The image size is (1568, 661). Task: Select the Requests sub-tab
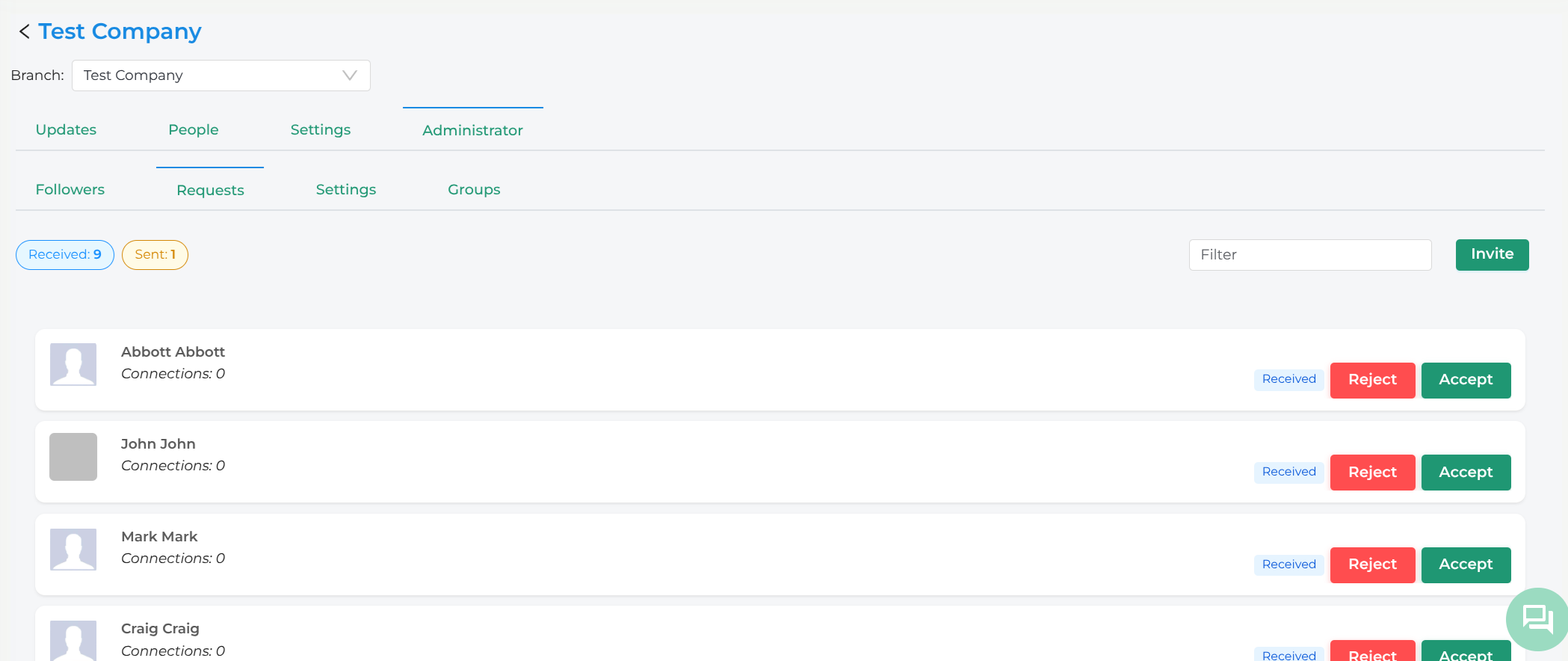210,190
